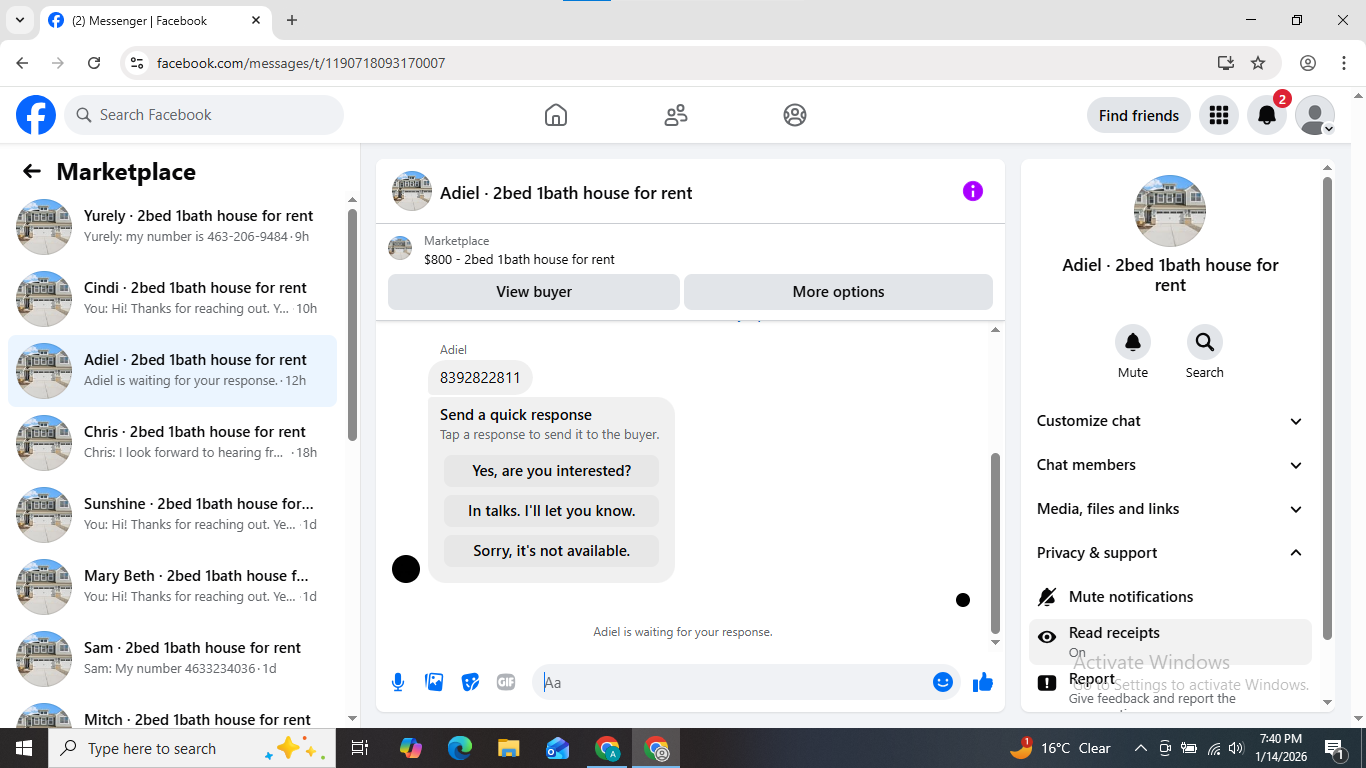Open the nine-dot Menu grid icon
Image resolution: width=1366 pixels, height=768 pixels.
[x=1218, y=115]
